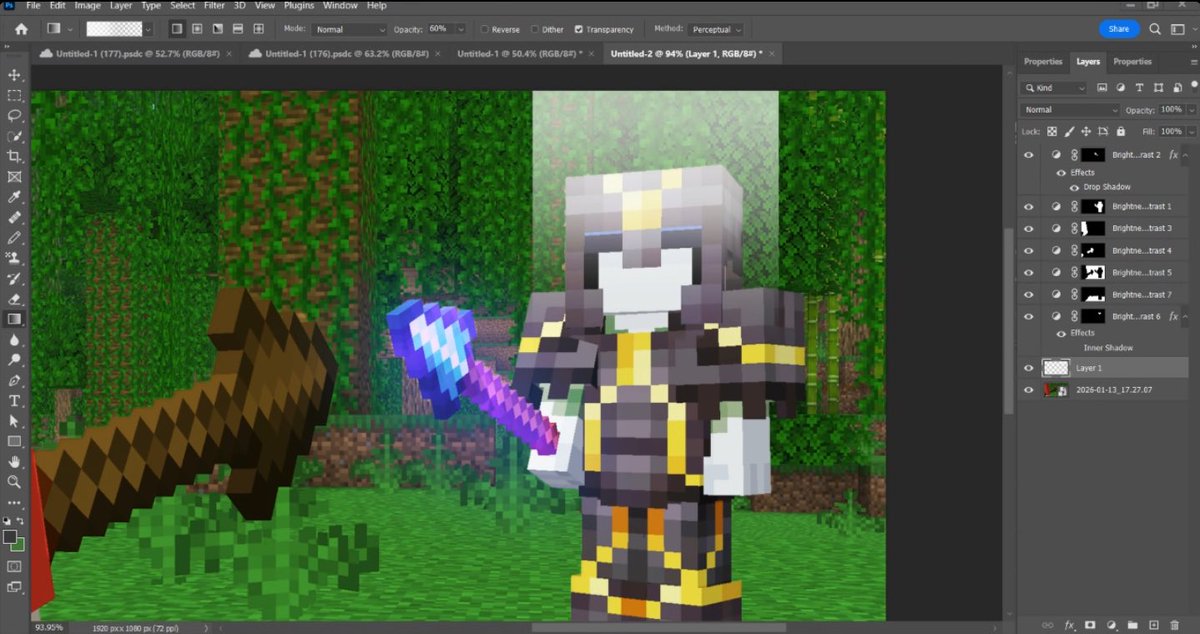Select the Pen tool
1200x634 pixels.
pos(14,380)
